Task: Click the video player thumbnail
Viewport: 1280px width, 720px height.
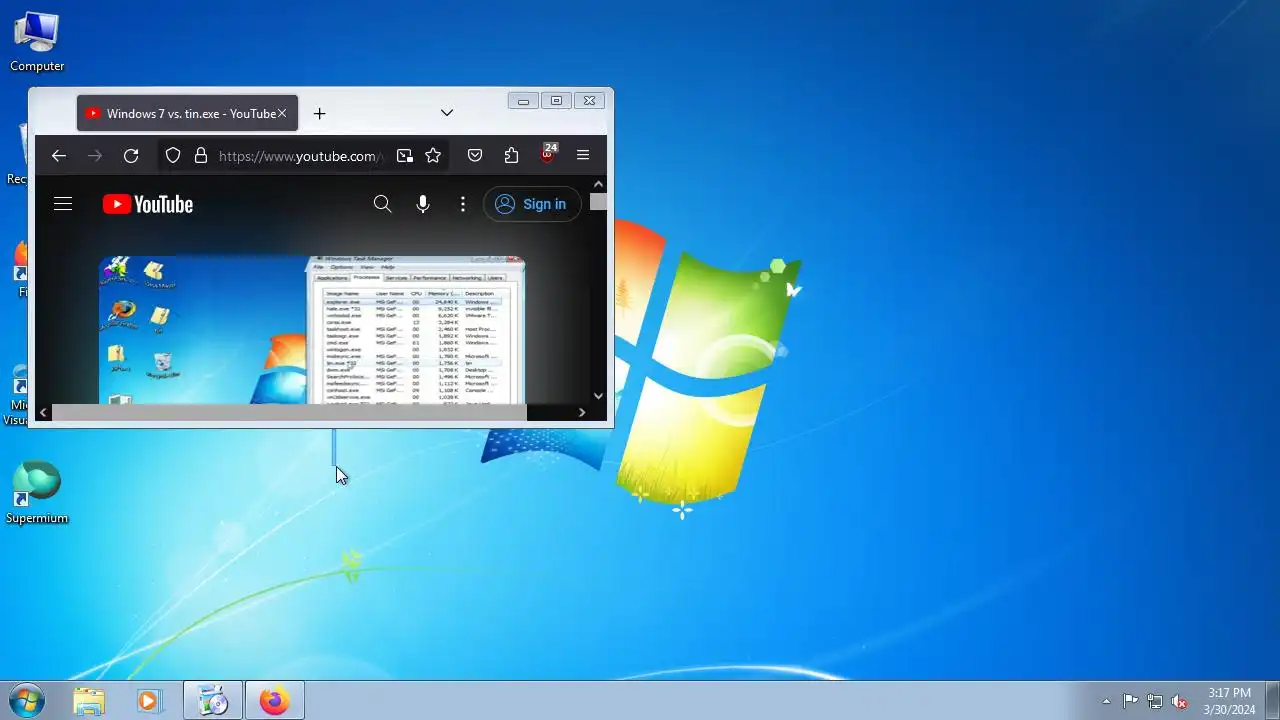Action: tap(312, 330)
